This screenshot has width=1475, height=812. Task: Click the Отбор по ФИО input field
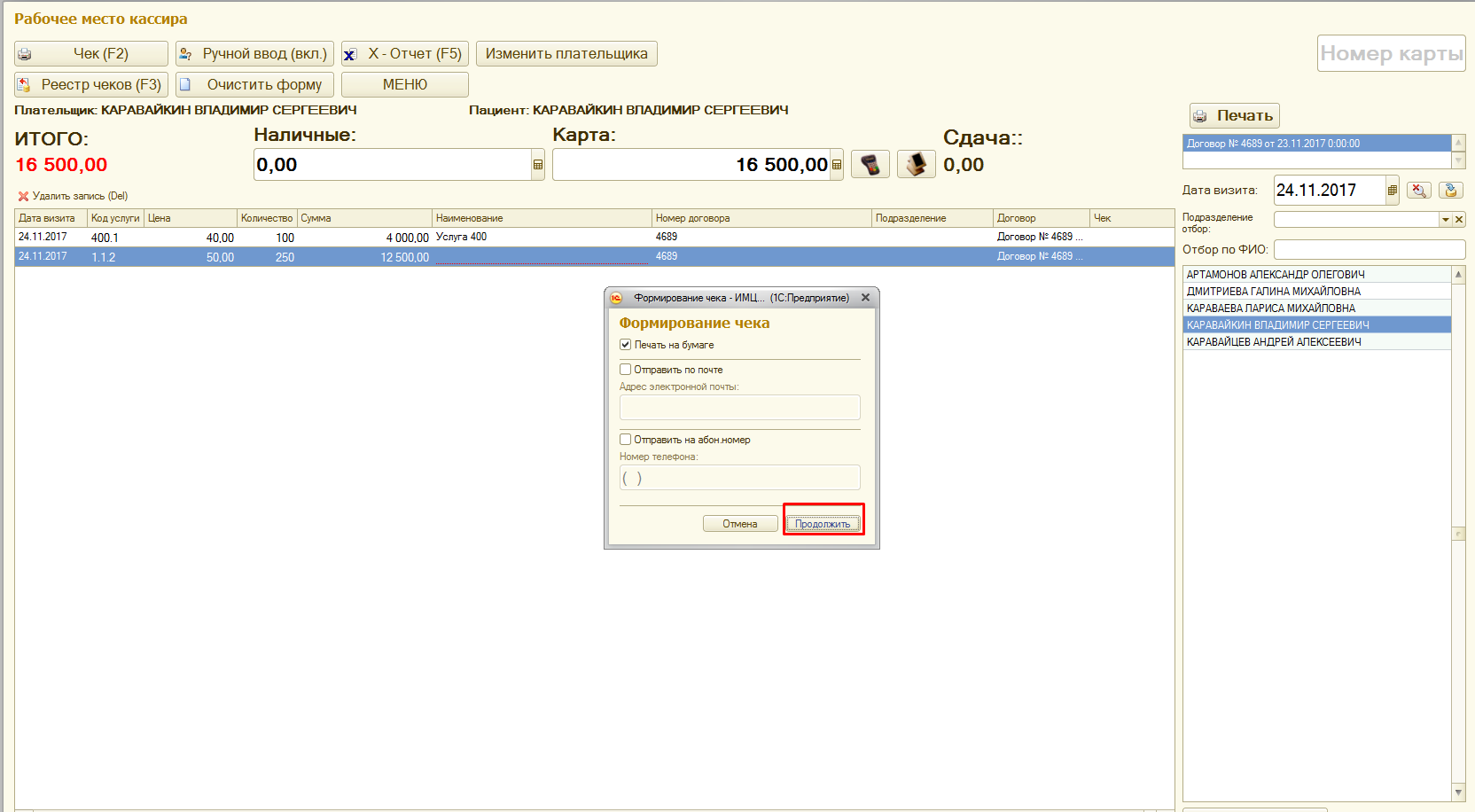click(1369, 250)
